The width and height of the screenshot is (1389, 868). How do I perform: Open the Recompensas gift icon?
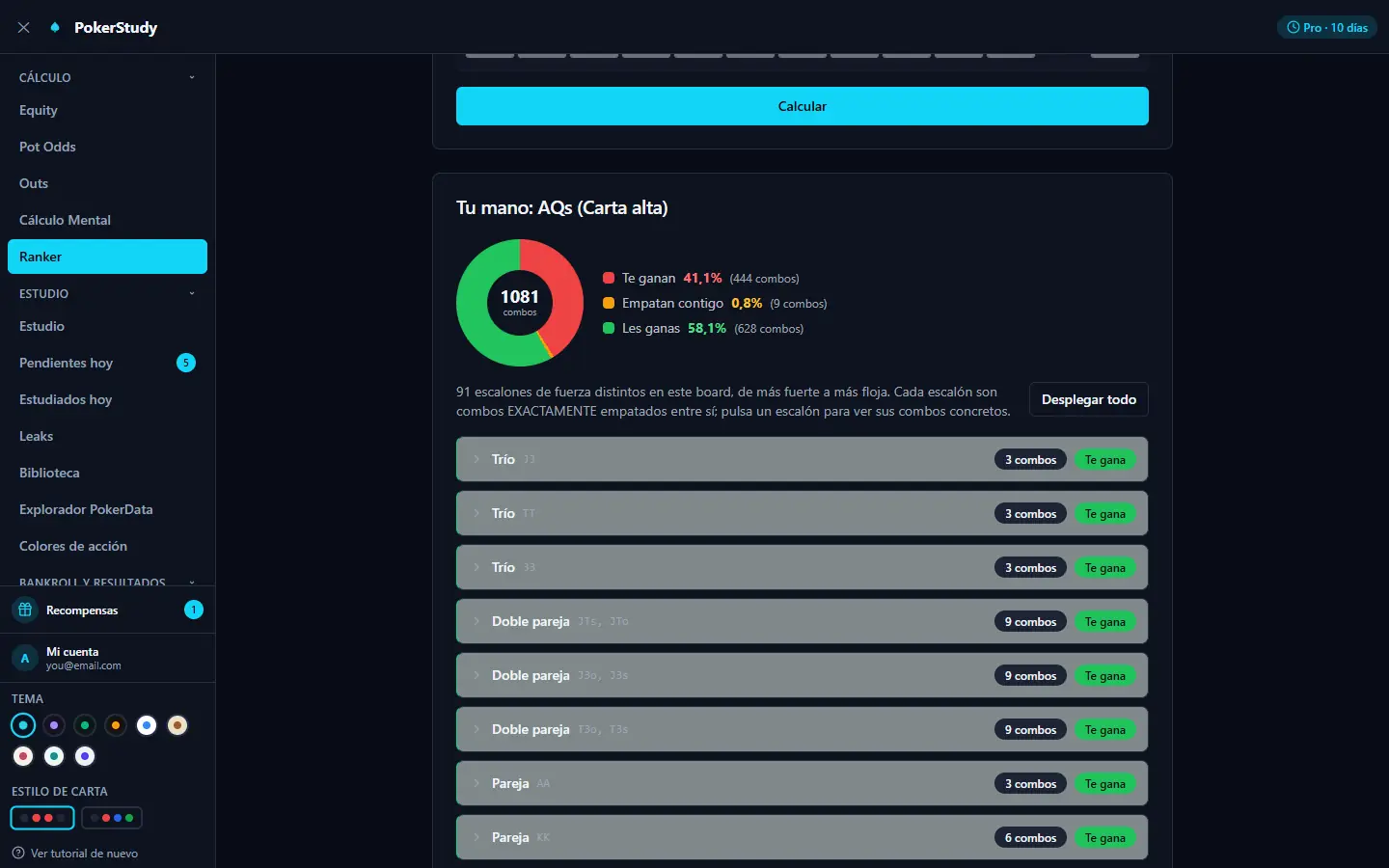tap(25, 610)
